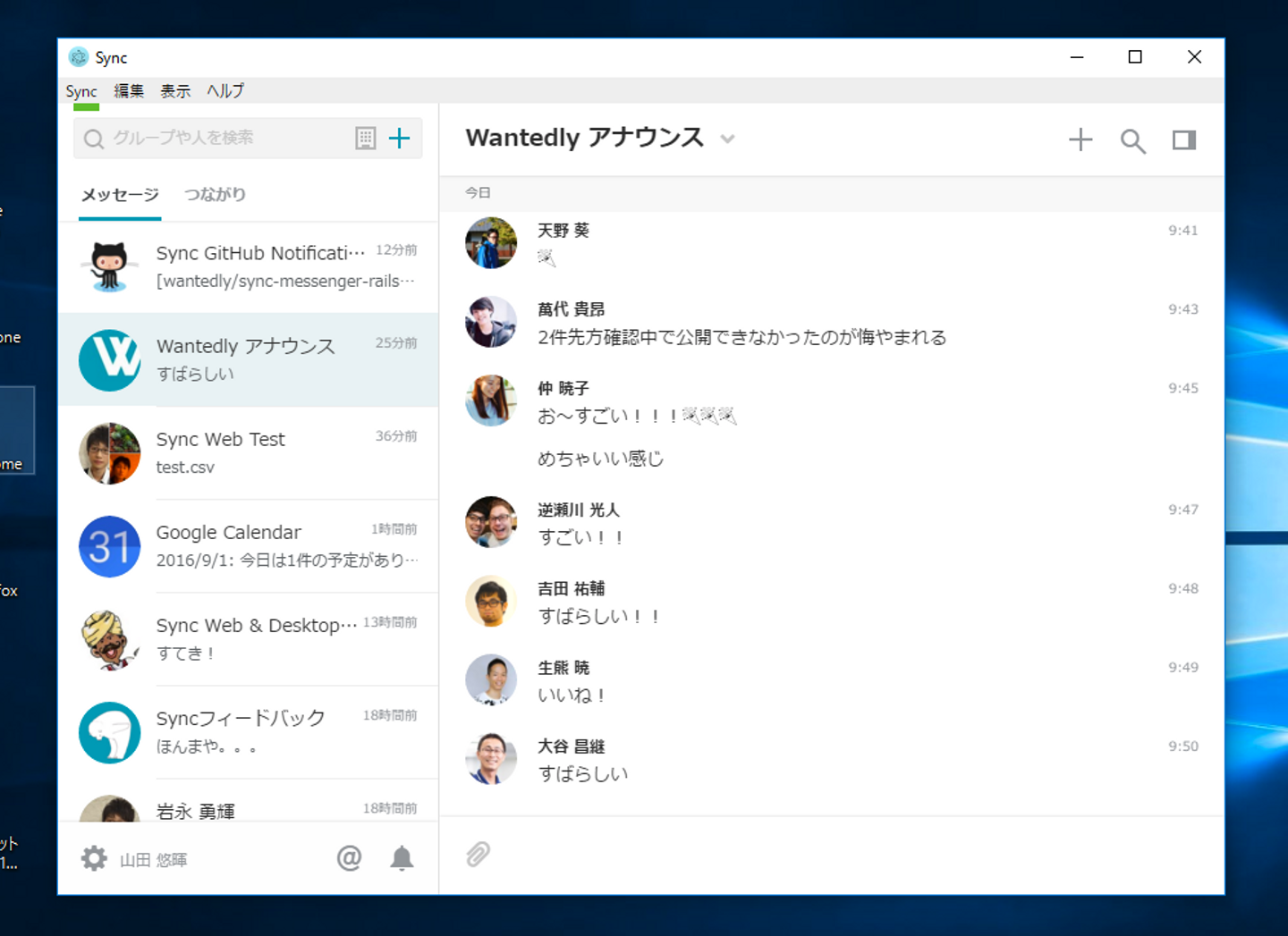
Task: Click 大谷 昌継's profile avatar
Action: coord(491,758)
